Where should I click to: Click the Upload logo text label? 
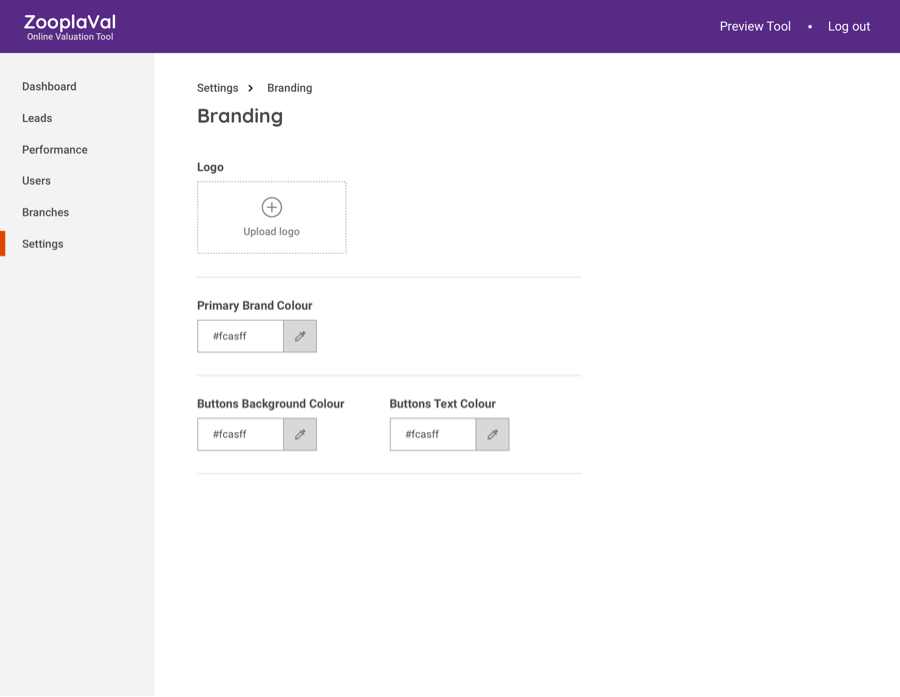(x=271, y=232)
